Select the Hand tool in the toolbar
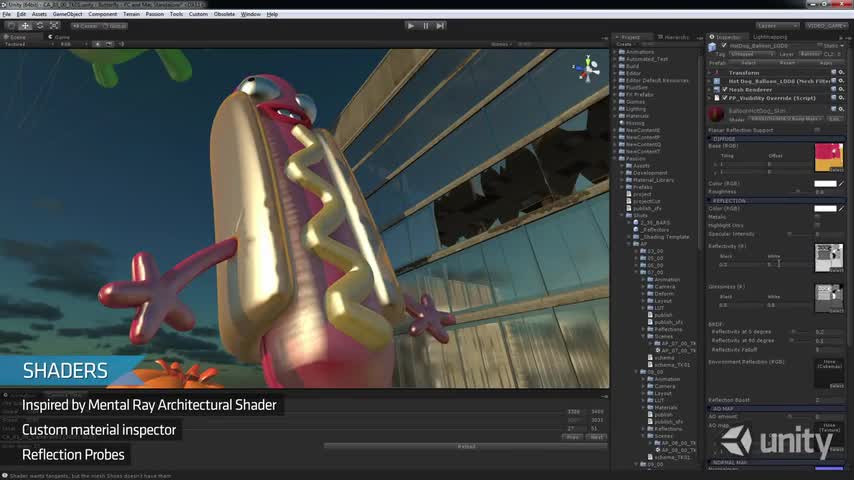 (x=11, y=26)
